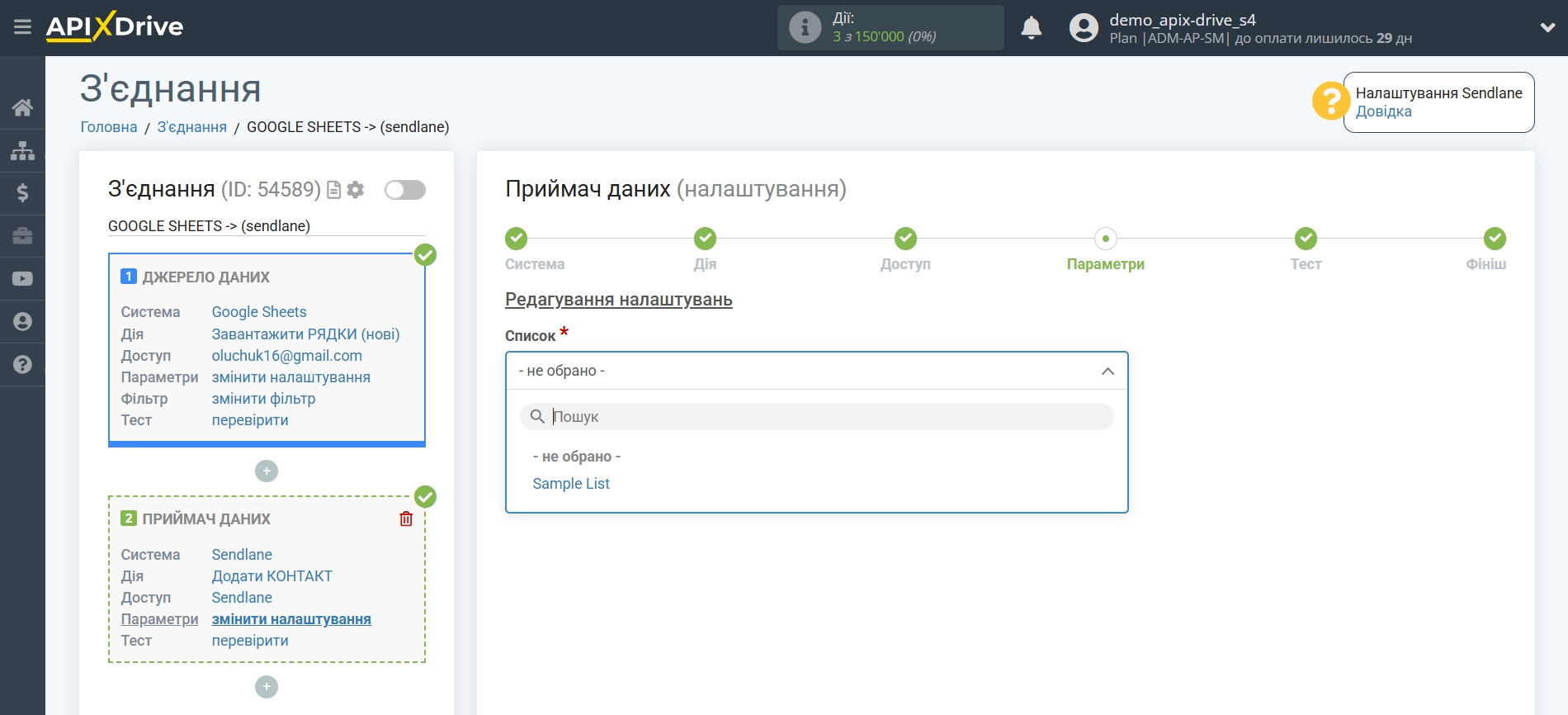
Task: Go to the Параметри step
Action: pos(1106,239)
